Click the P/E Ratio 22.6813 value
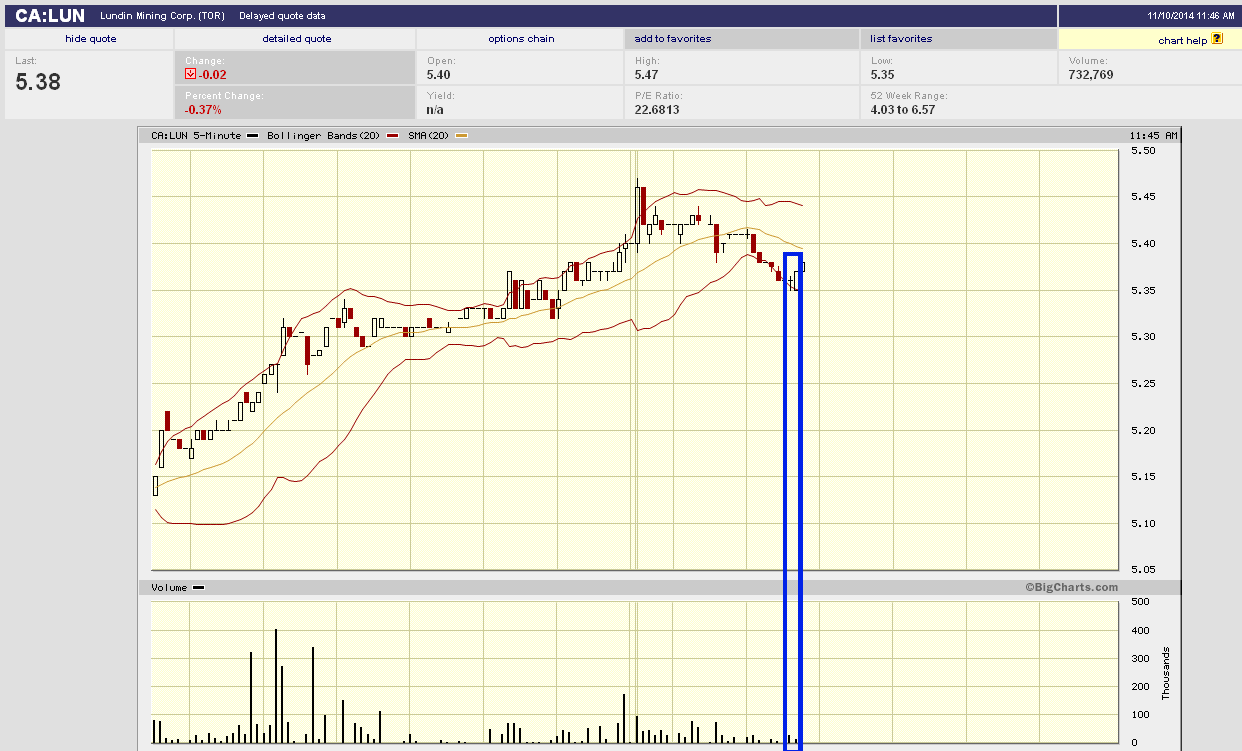The height and width of the screenshot is (751, 1242). (657, 110)
